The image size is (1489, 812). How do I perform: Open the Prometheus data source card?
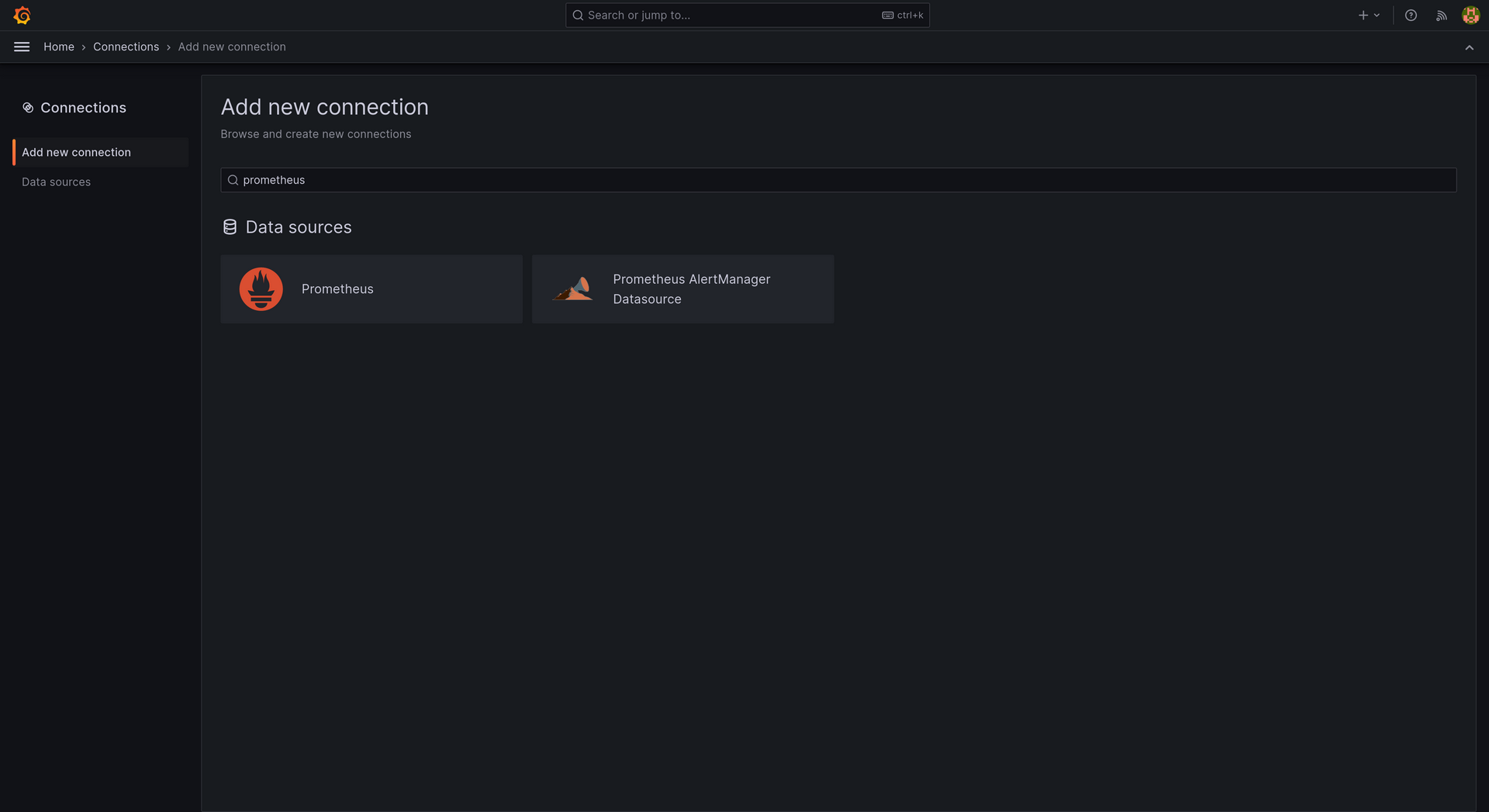coord(371,289)
